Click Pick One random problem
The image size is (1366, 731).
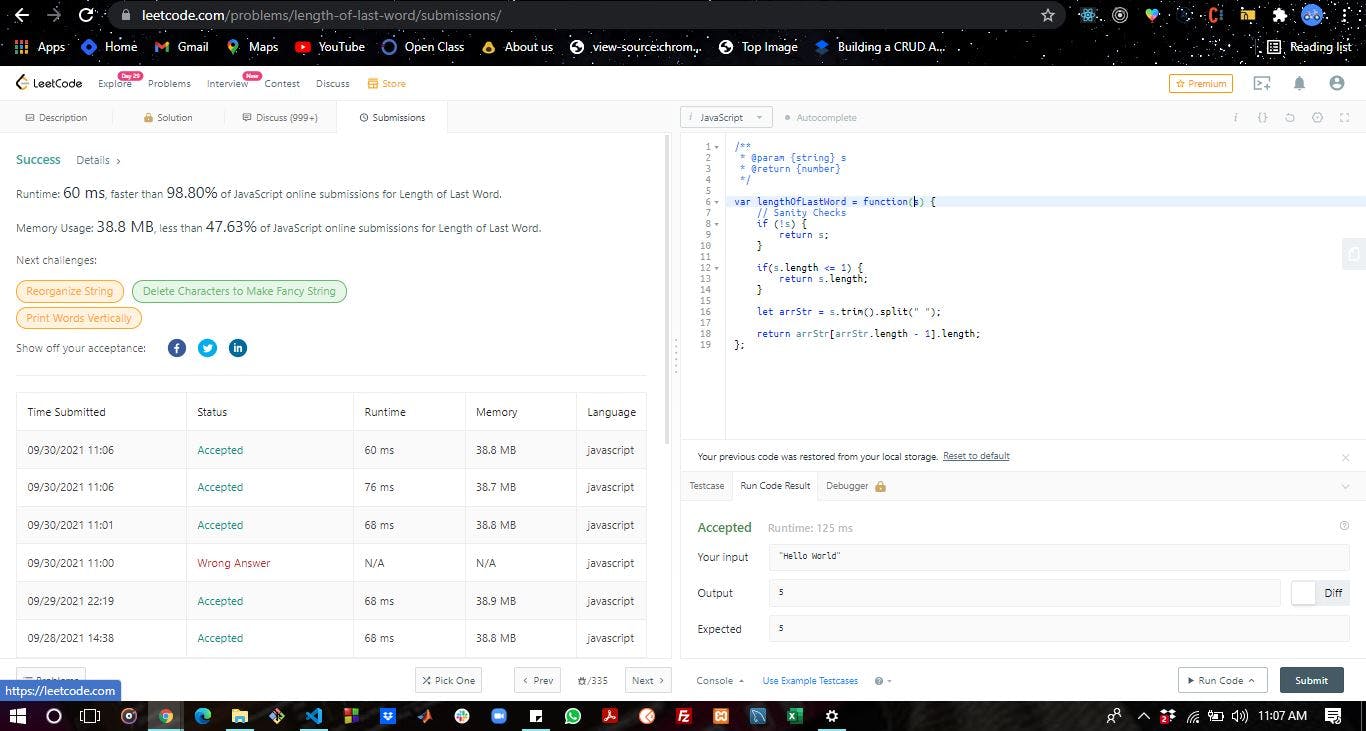click(x=448, y=681)
